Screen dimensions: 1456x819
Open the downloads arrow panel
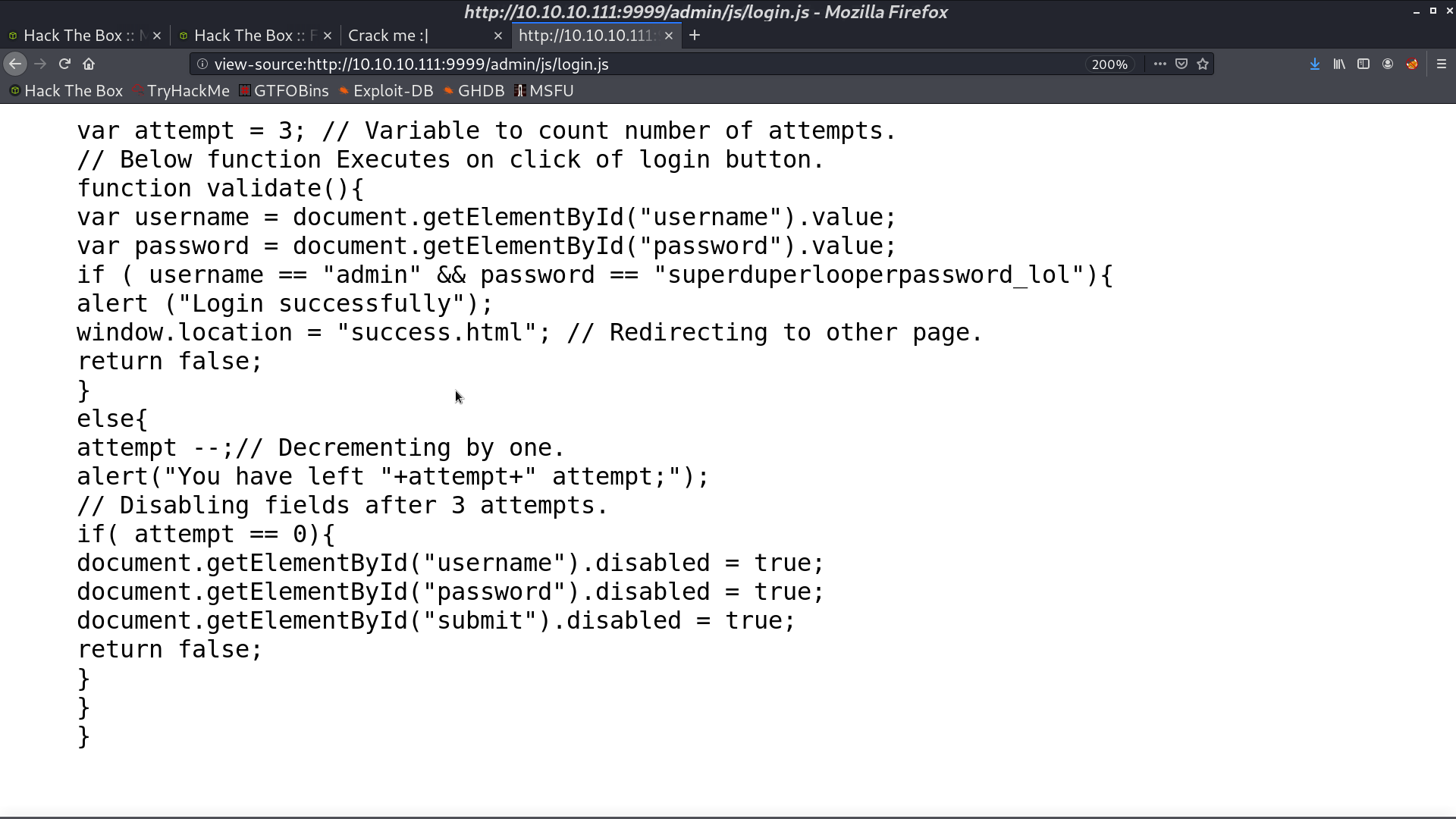[1315, 64]
